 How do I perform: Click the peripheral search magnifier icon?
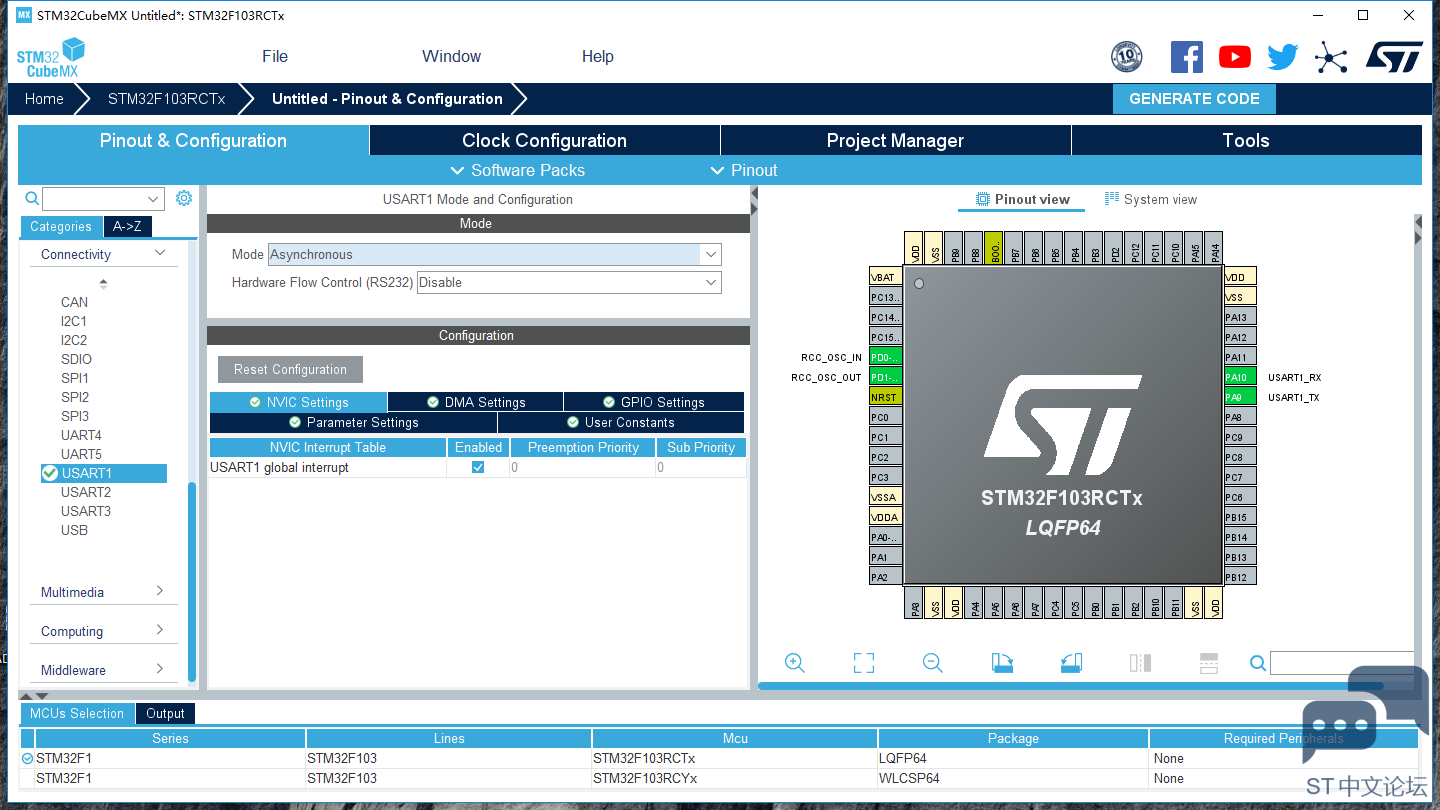(32, 199)
